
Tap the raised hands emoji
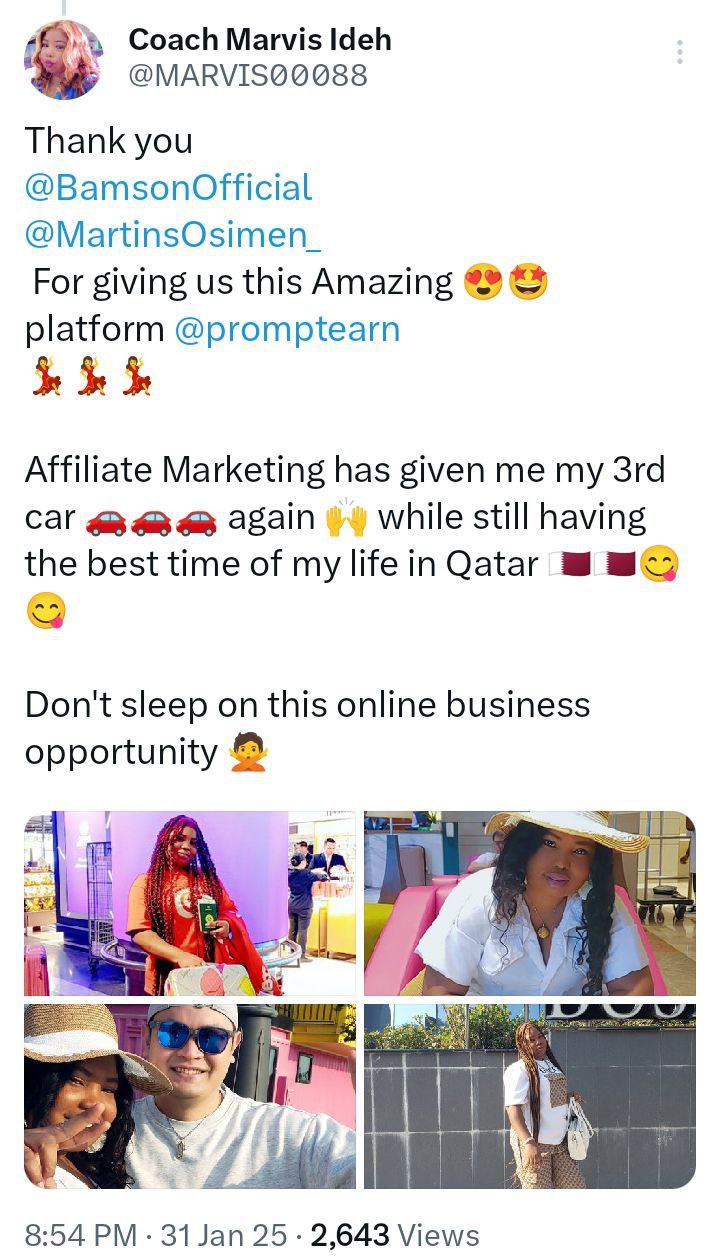(346, 518)
